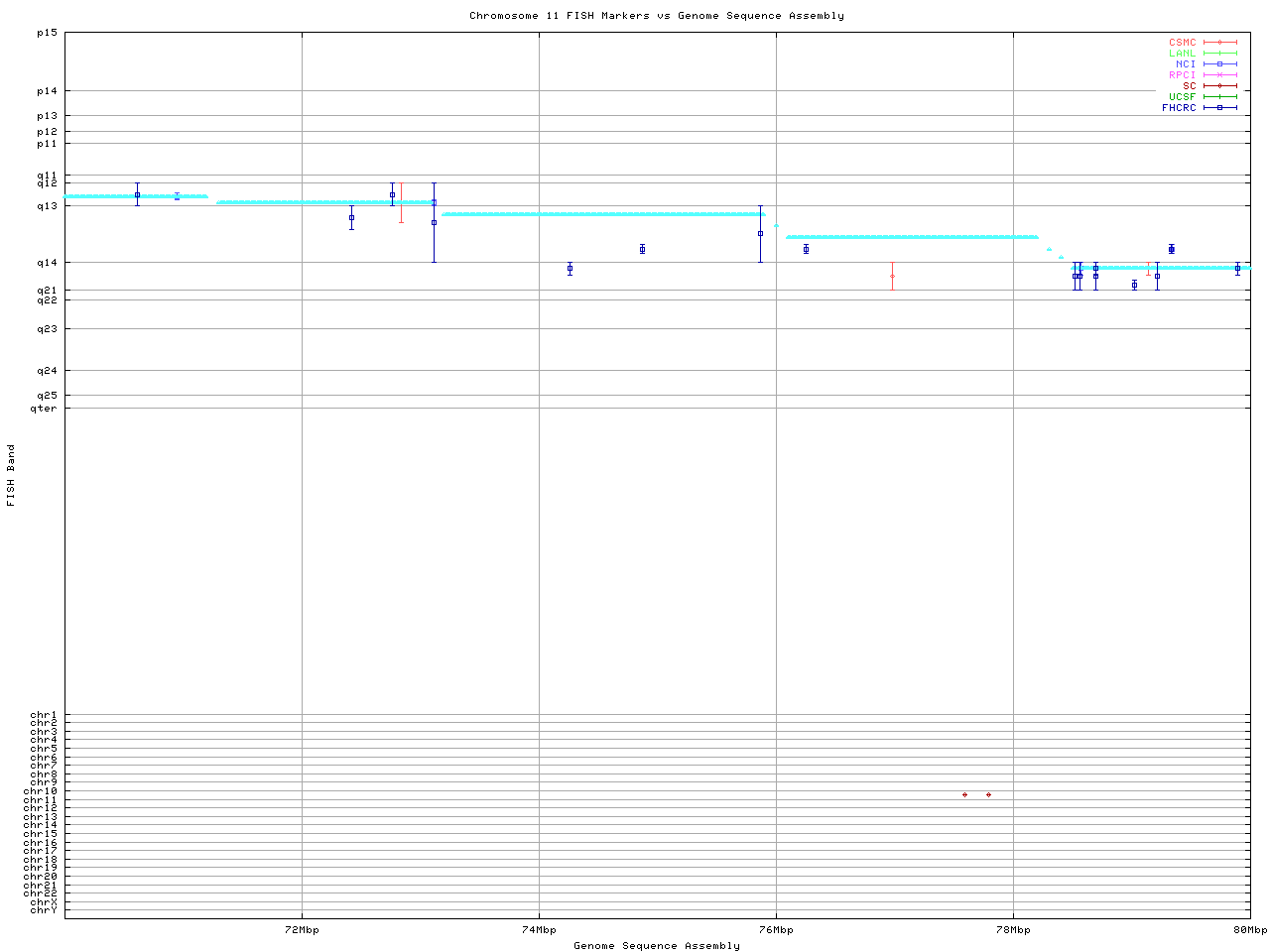The width and height of the screenshot is (1270, 952).
Task: Click the q12 band label
Action: coord(48,183)
